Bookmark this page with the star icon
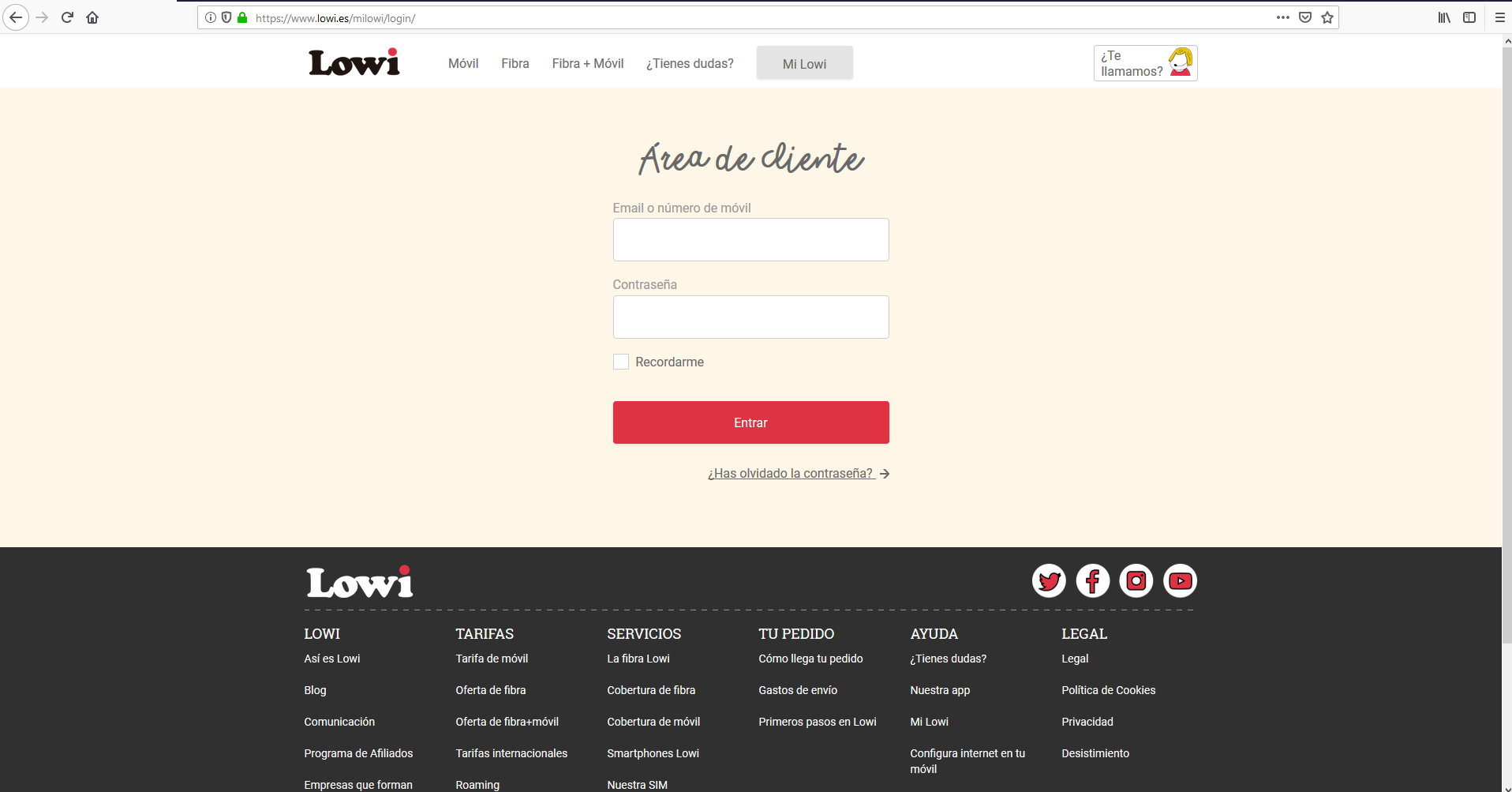1512x792 pixels. tap(1327, 17)
